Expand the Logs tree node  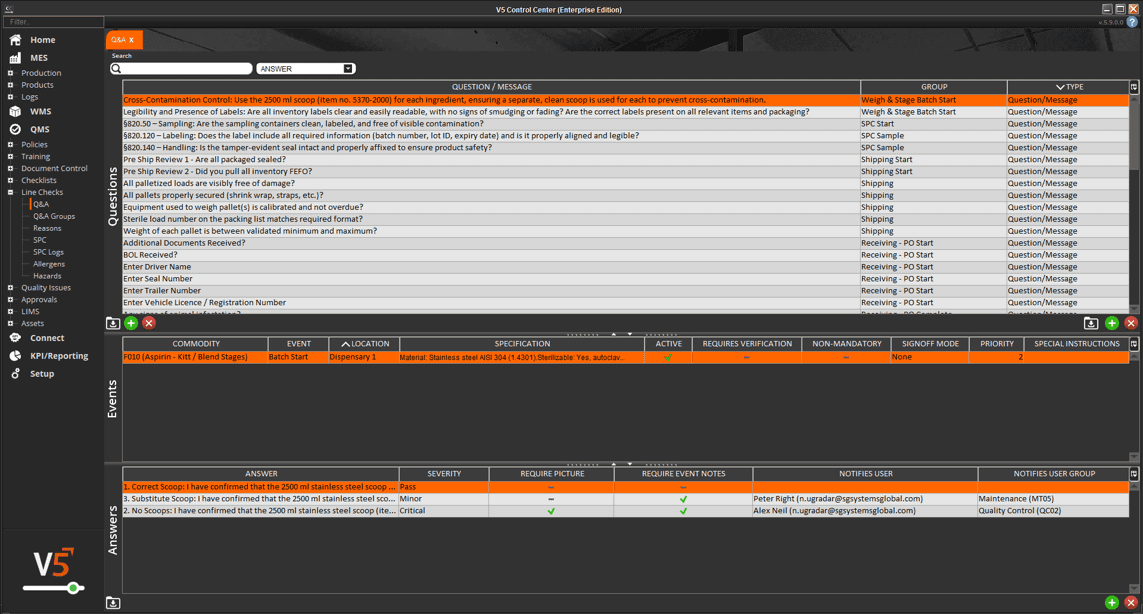10,96
